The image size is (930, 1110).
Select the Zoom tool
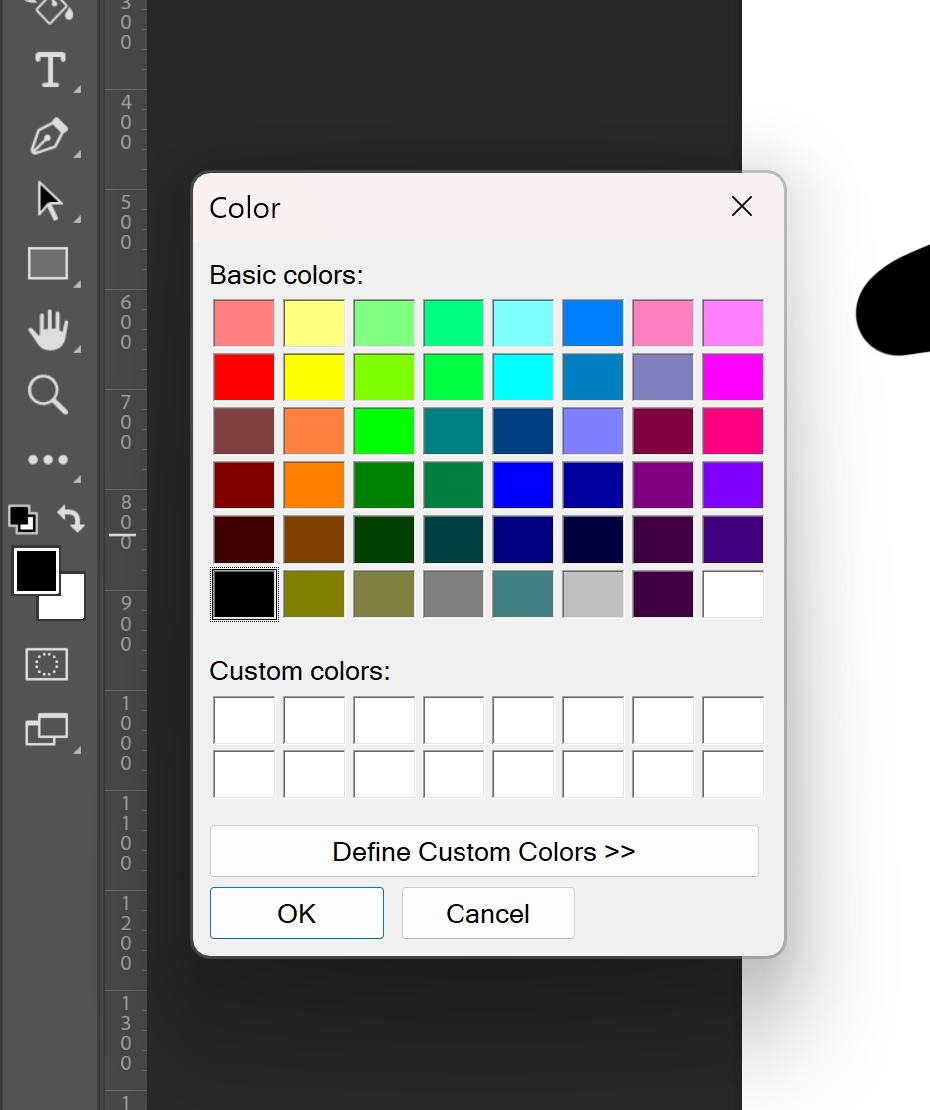47,395
